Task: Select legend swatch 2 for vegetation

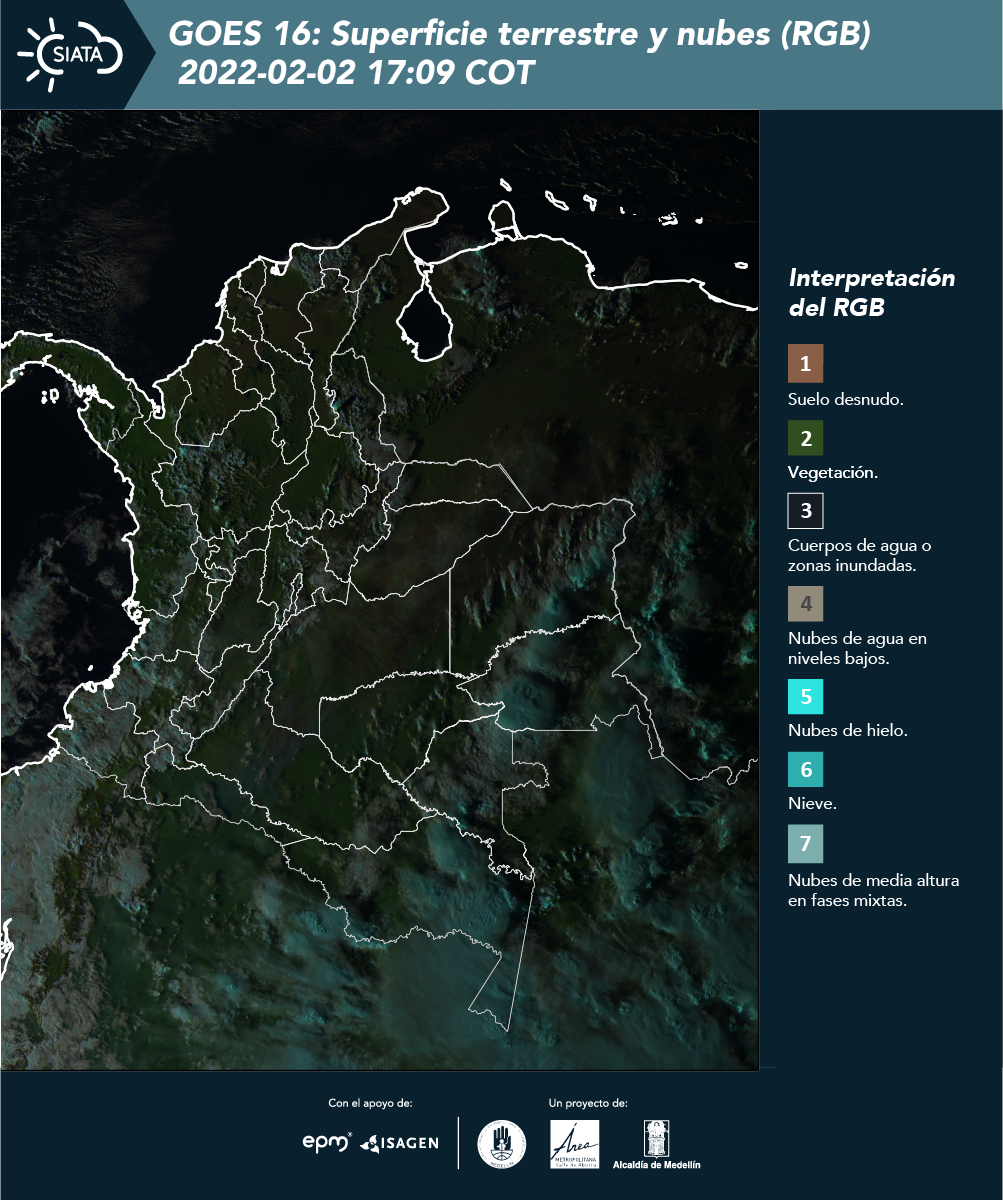Action: 805,438
